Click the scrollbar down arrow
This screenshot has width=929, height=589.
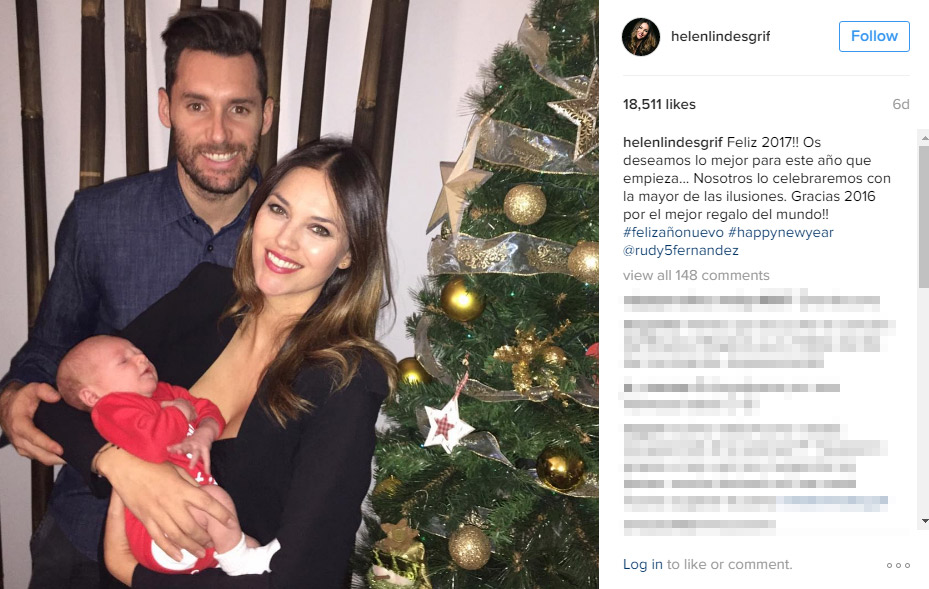click(924, 521)
